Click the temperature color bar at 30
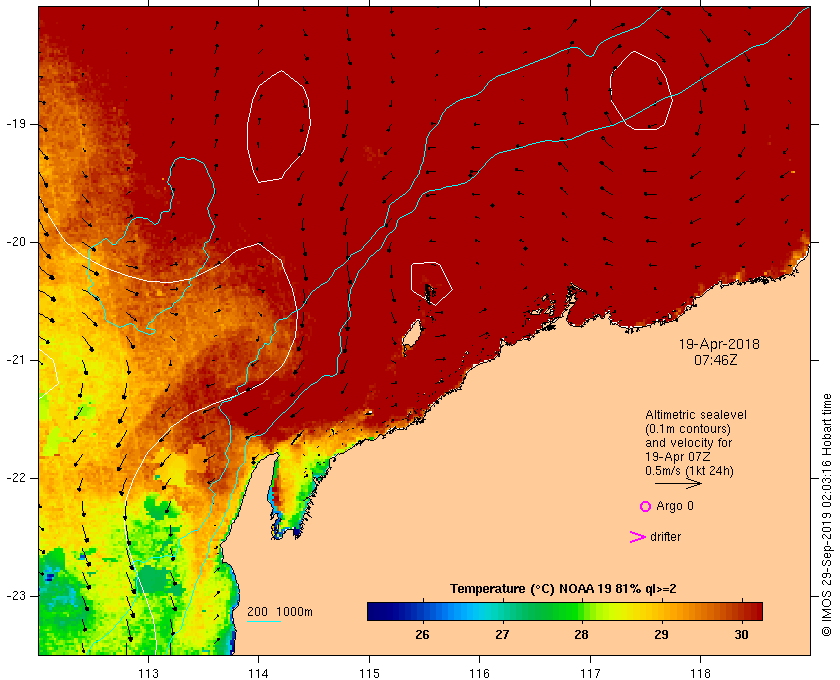Screen dimensions: 840x680 pyautogui.click(x=742, y=611)
